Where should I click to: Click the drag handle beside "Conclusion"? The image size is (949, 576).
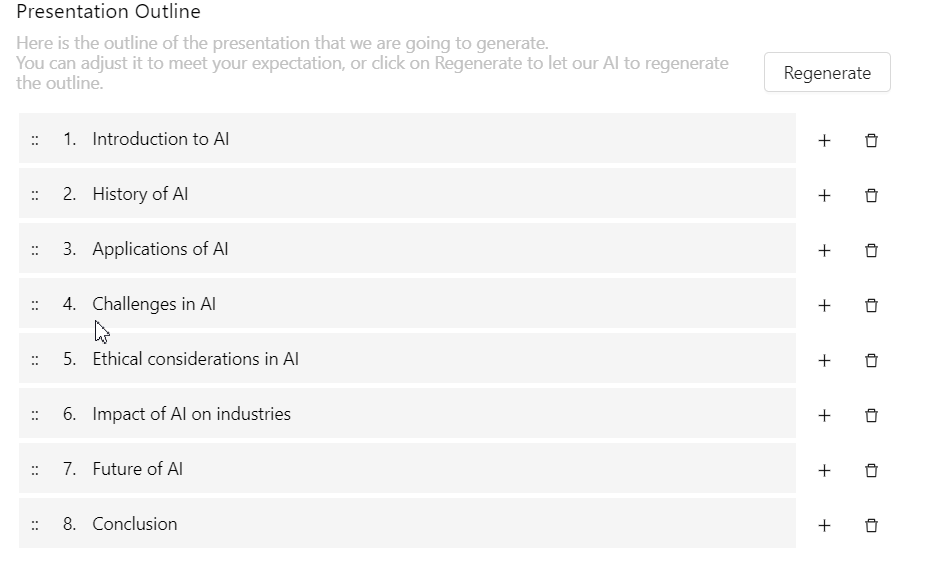click(x=36, y=524)
